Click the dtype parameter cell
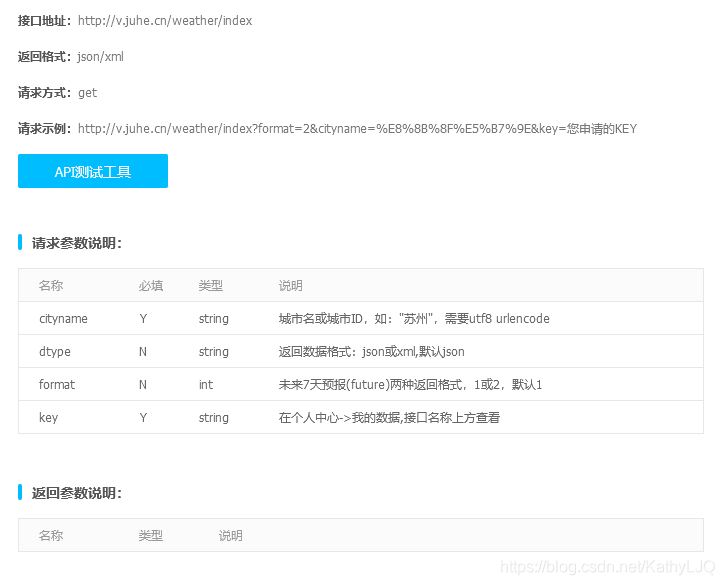The image size is (724, 585). [54, 351]
